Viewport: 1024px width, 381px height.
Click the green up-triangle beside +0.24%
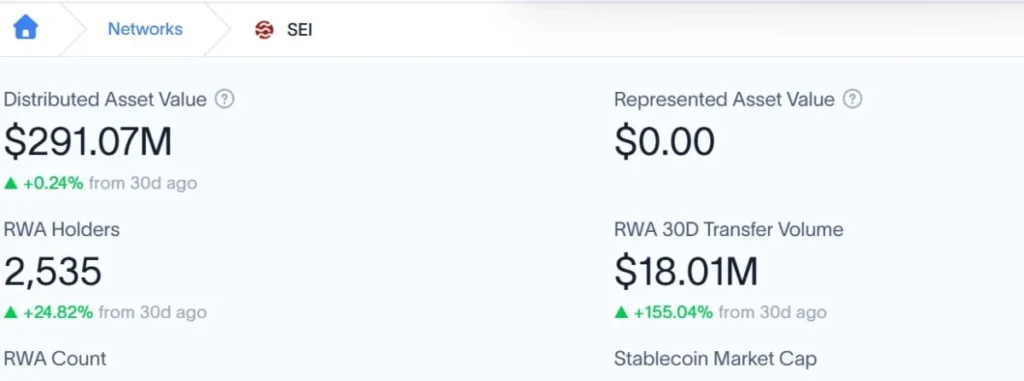10,184
